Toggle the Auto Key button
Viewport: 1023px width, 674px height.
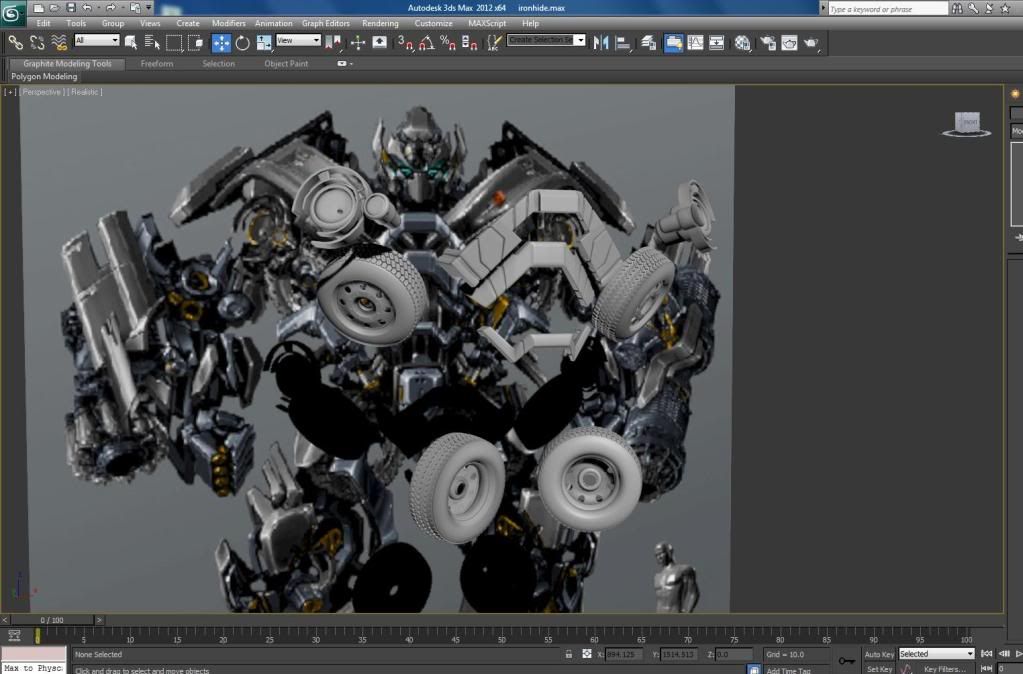(x=879, y=654)
